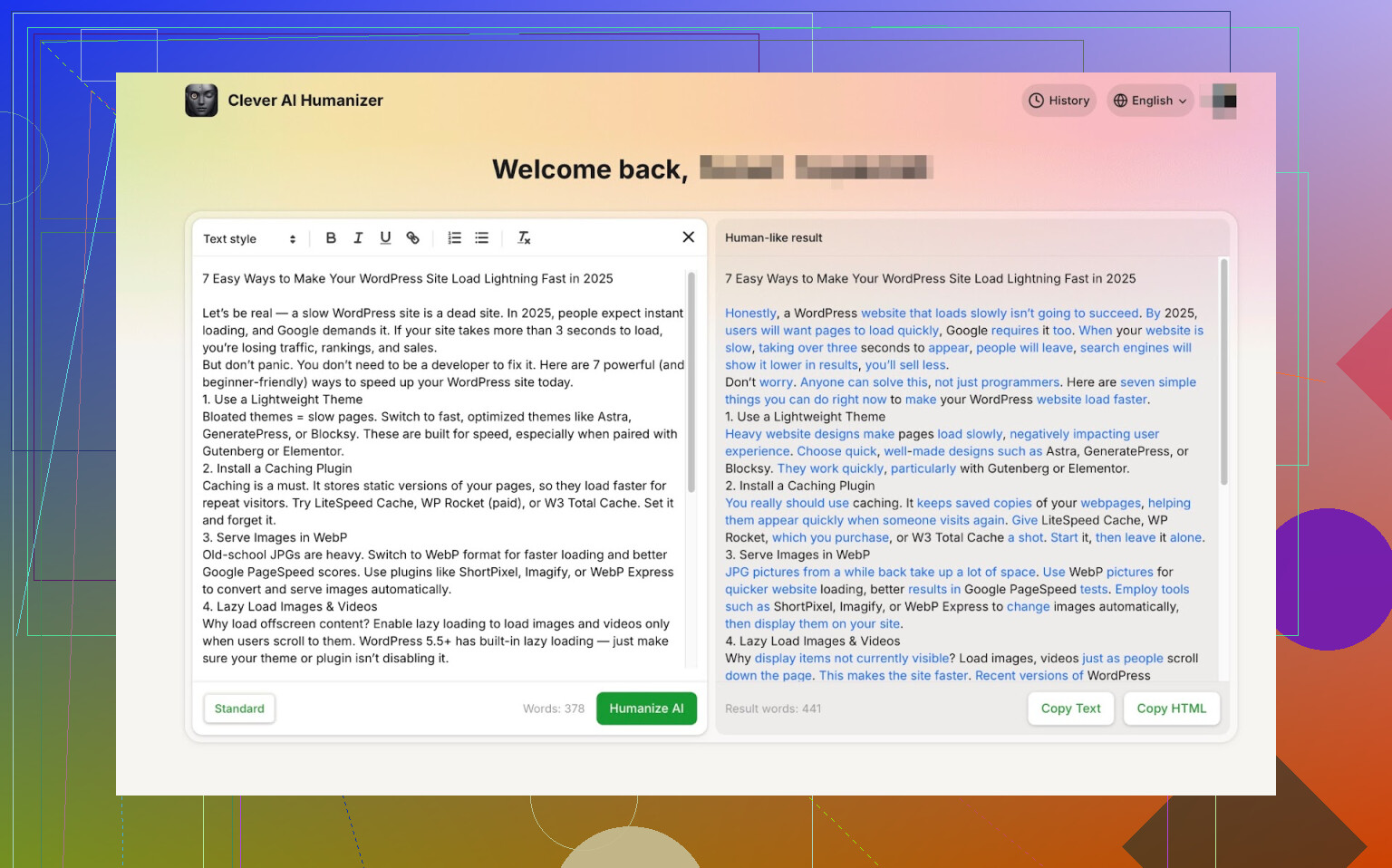Clear text formatting

[524, 238]
